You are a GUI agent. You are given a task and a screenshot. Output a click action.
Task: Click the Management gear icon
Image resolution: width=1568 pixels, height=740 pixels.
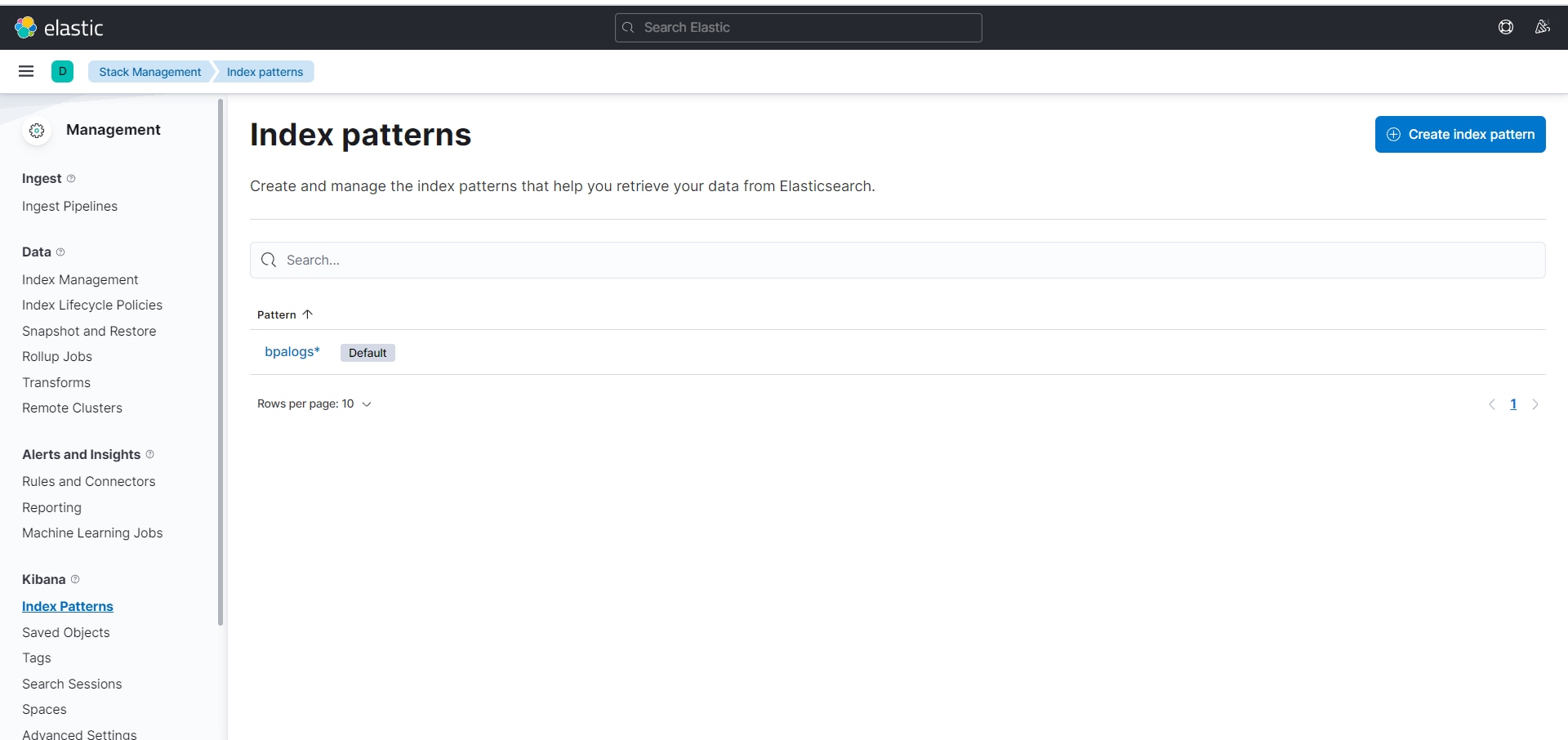pos(37,130)
